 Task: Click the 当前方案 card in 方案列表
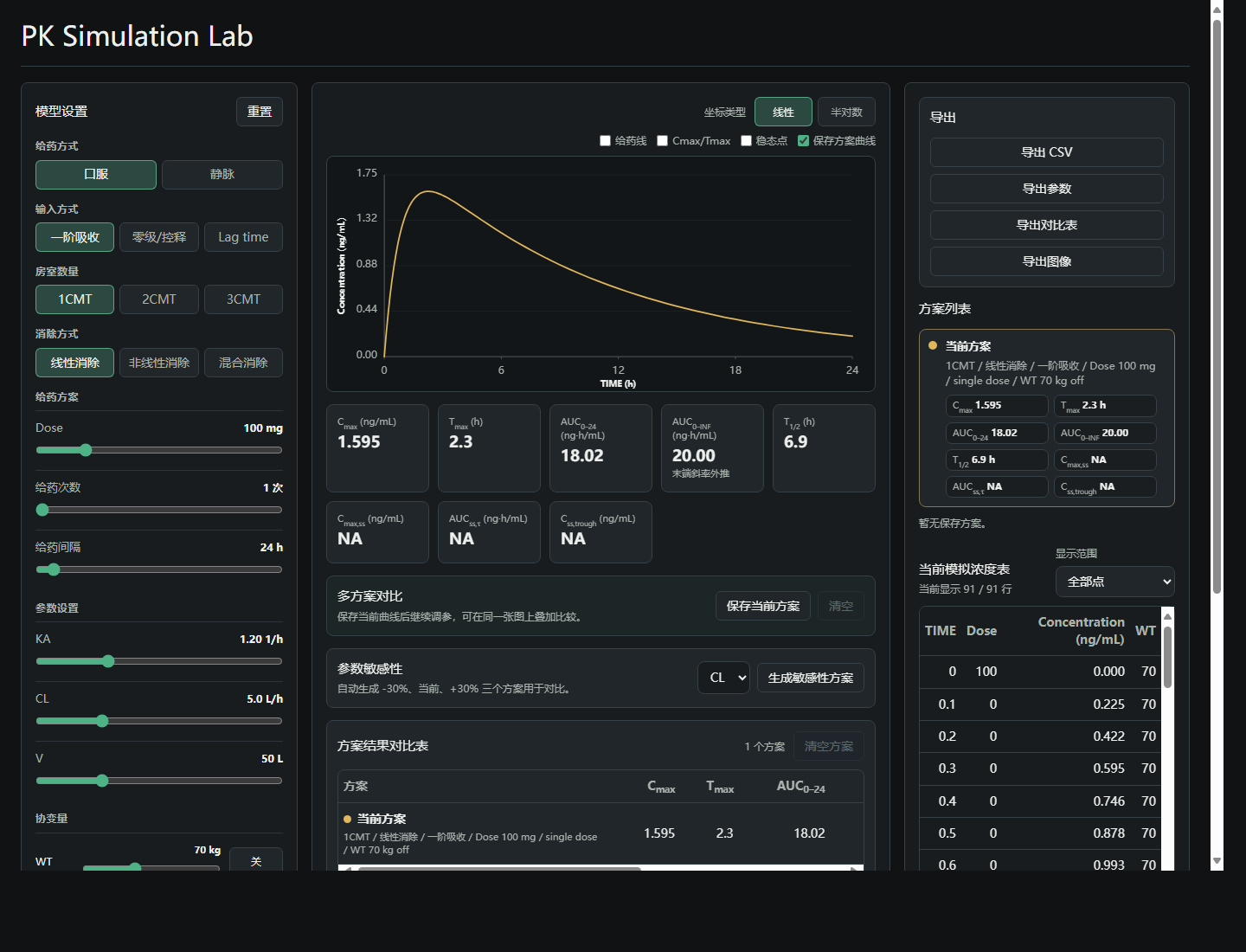click(x=1047, y=418)
